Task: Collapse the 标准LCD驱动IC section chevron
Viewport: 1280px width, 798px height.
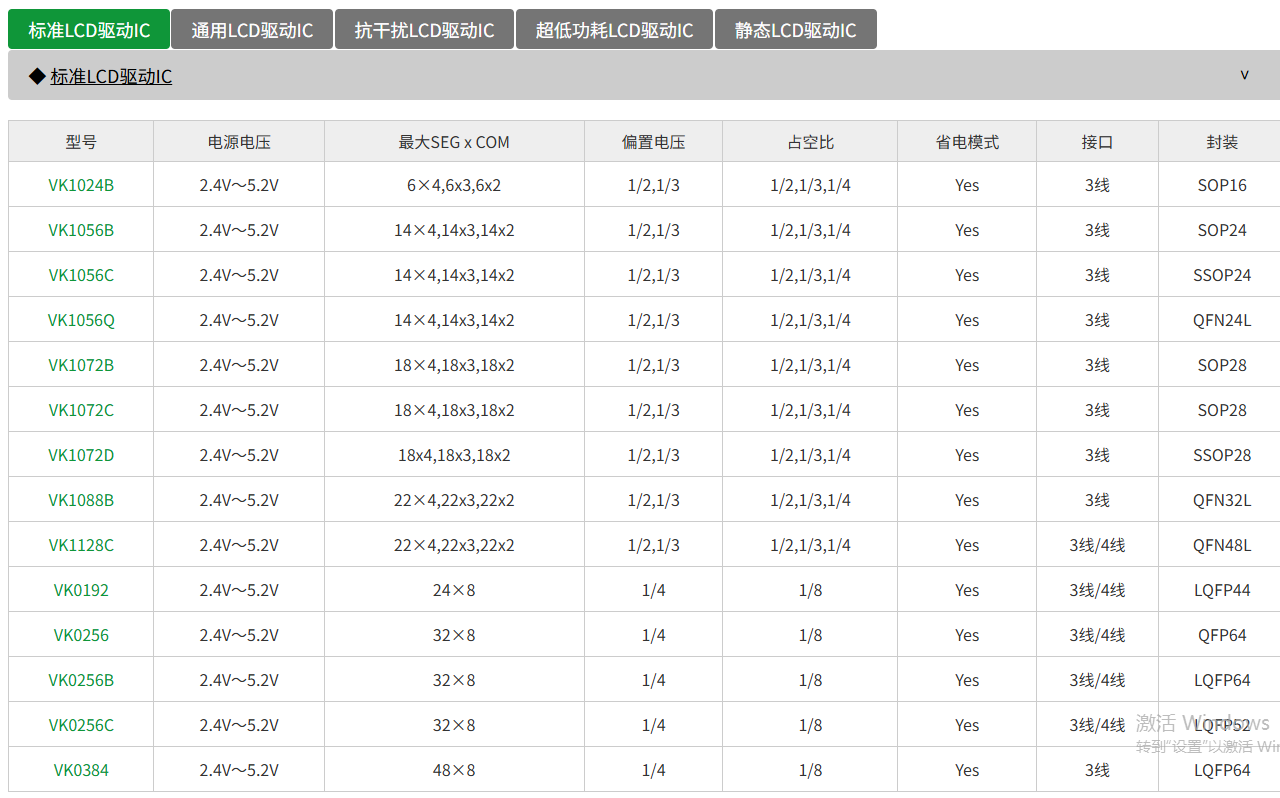Action: (x=1244, y=75)
